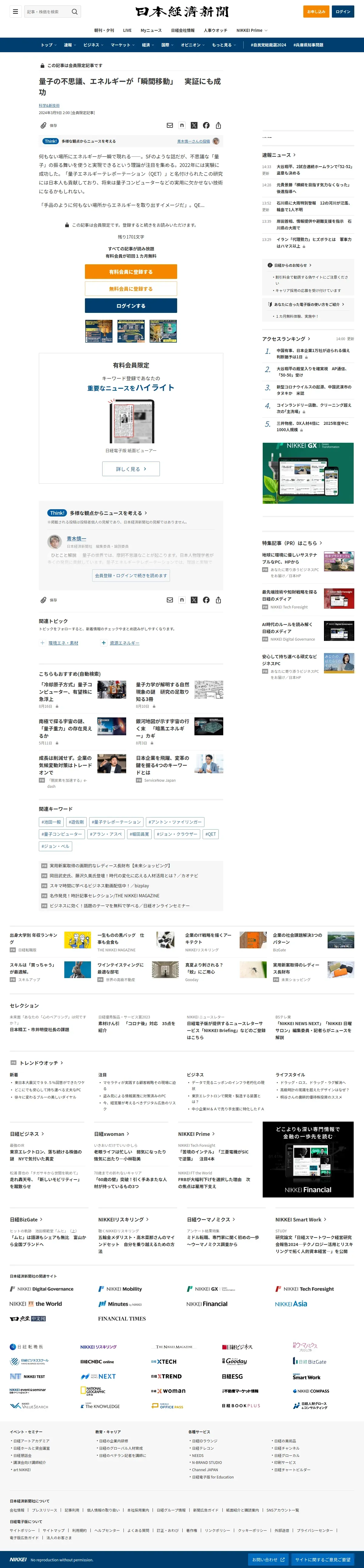Click 有料会員に登録する button
Viewport: 364px width, 1568px height.
coord(131,272)
